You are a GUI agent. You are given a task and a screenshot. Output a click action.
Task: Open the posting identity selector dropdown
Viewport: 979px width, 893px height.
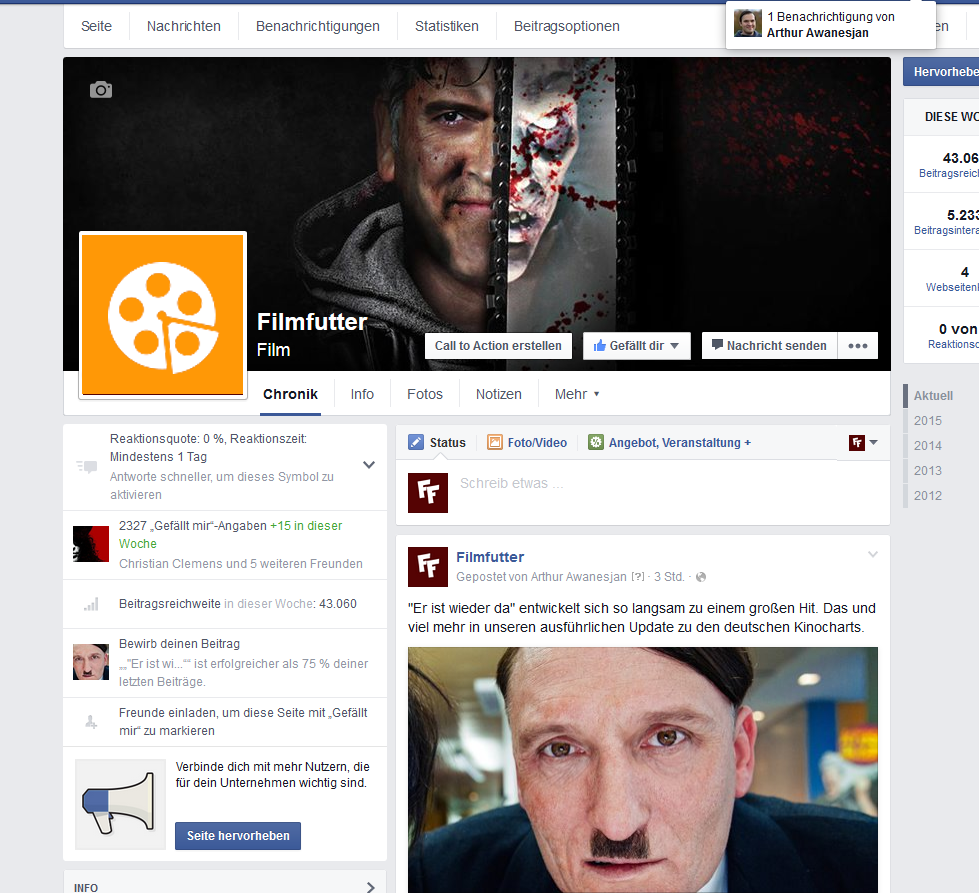[863, 443]
